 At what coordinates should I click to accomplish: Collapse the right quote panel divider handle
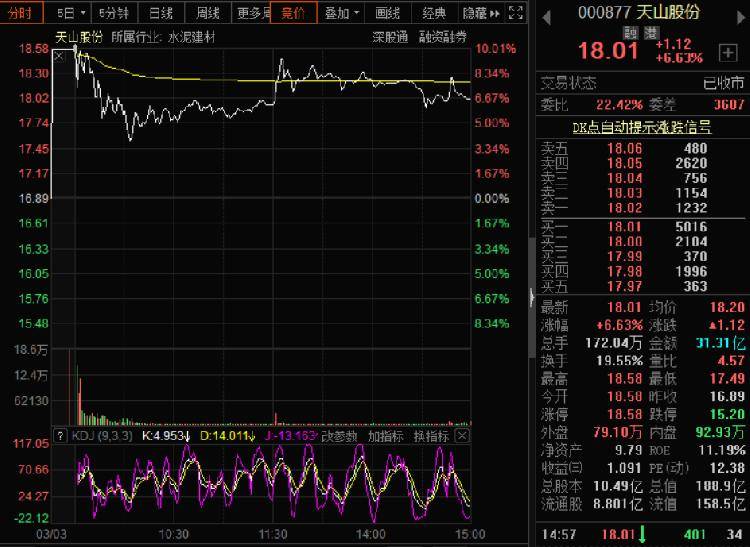coord(530,296)
